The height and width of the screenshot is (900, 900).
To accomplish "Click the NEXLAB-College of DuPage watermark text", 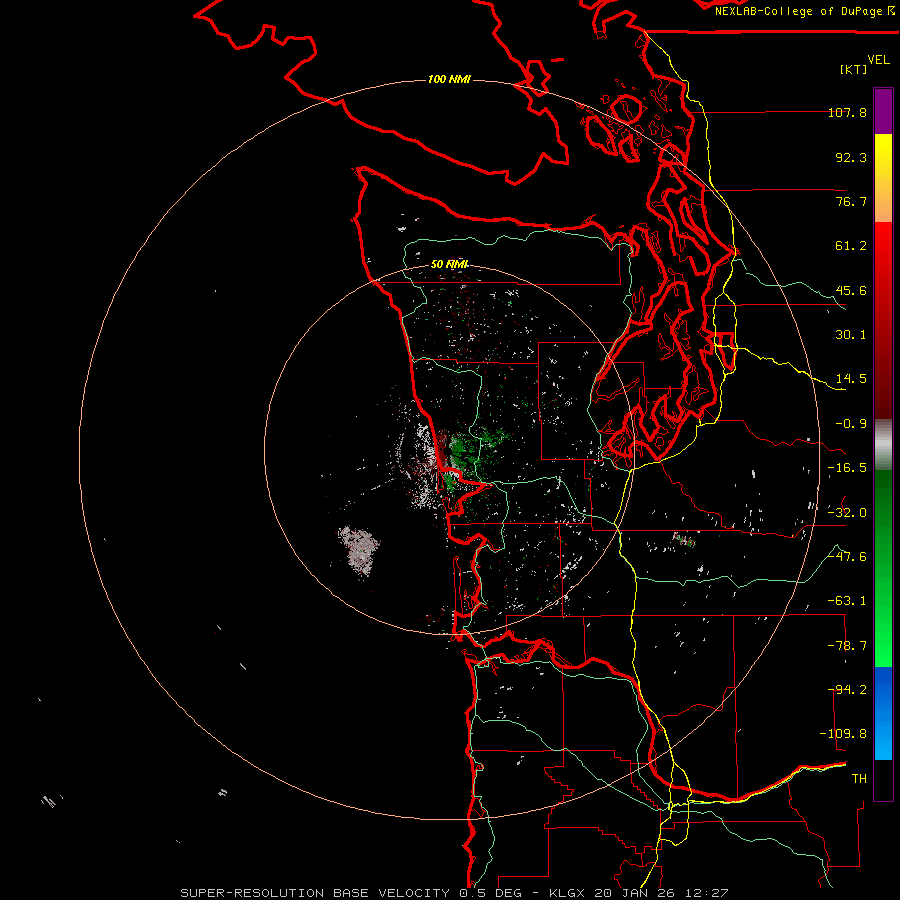I will click(x=804, y=11).
